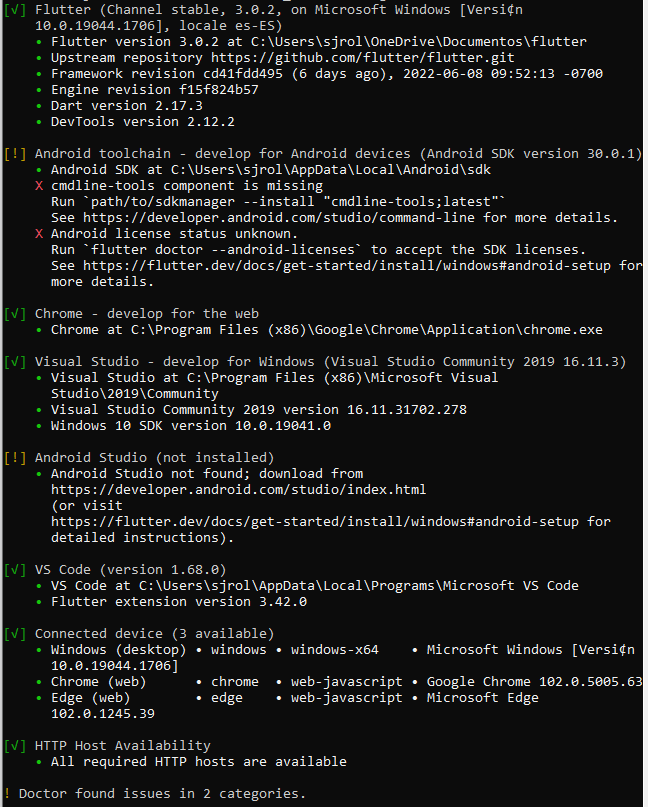Click the flutter.dev android-setup URL under license status
648x807 pixels.
tap(347, 266)
